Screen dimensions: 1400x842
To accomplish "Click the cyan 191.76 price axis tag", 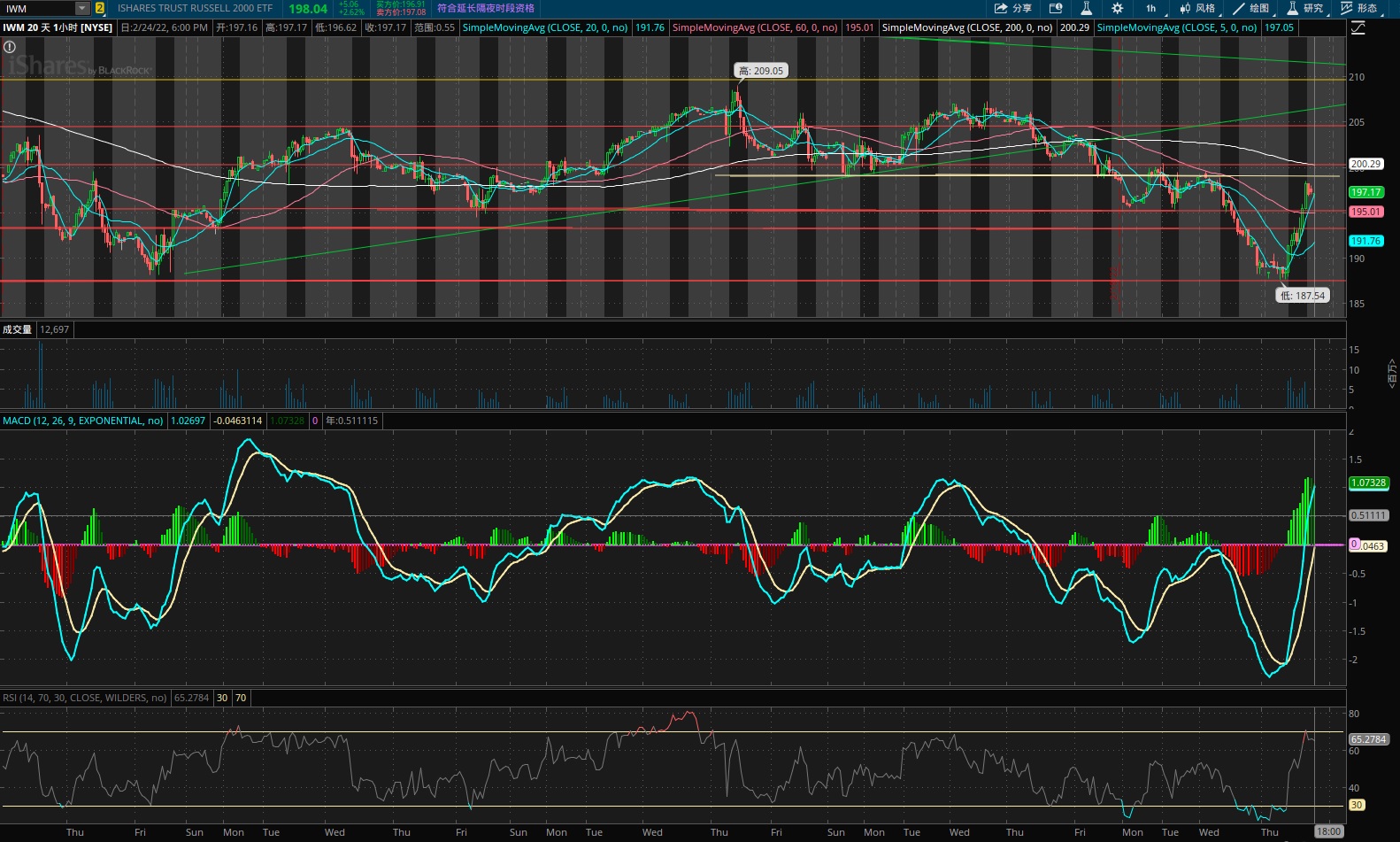I will 1365,241.
